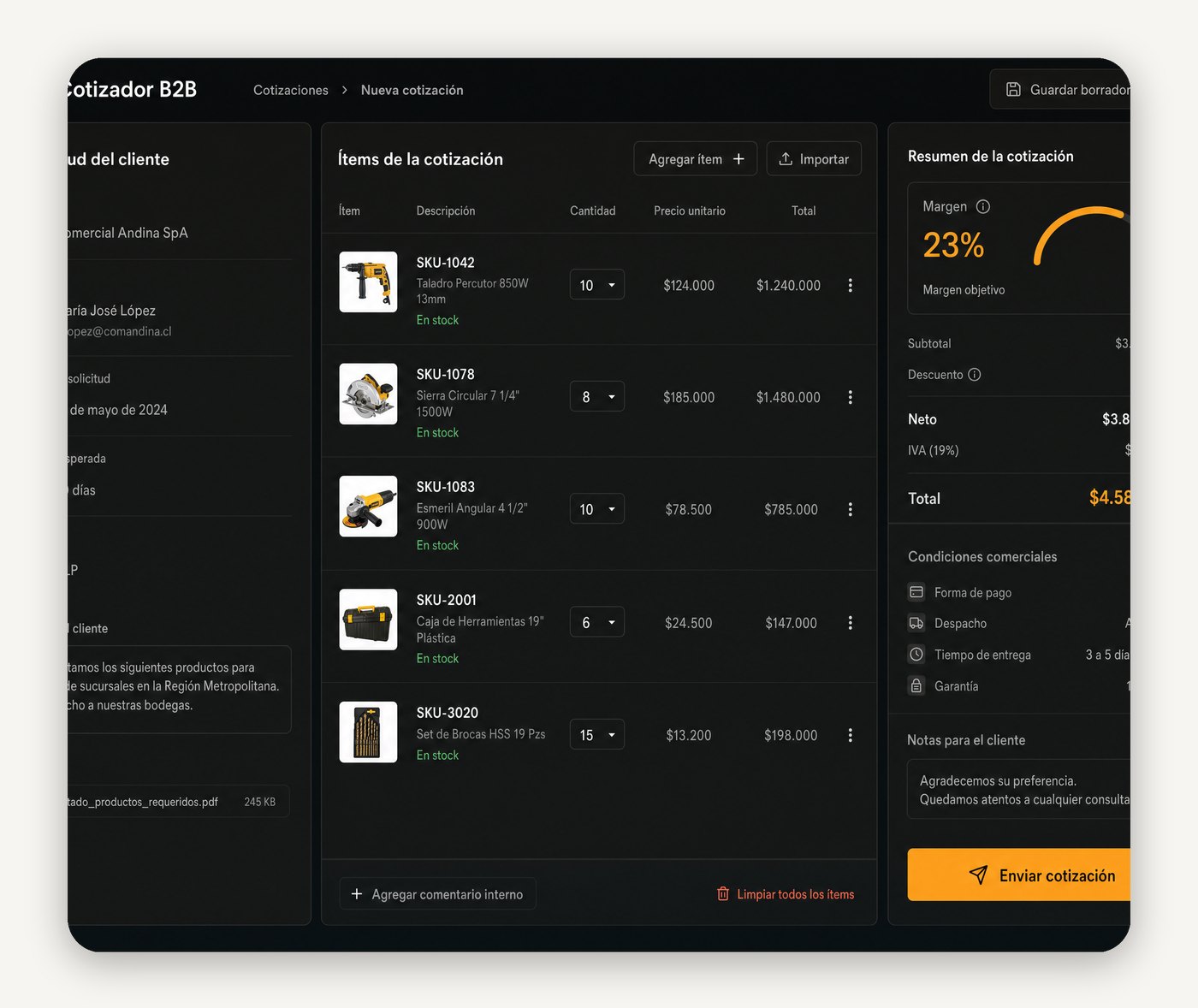Click the Cantidad column header
The image size is (1198, 1008).
(x=593, y=210)
